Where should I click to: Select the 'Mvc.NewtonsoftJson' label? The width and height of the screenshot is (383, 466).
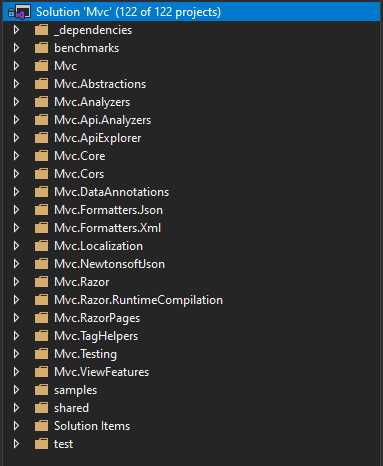pyautogui.click(x=109, y=264)
